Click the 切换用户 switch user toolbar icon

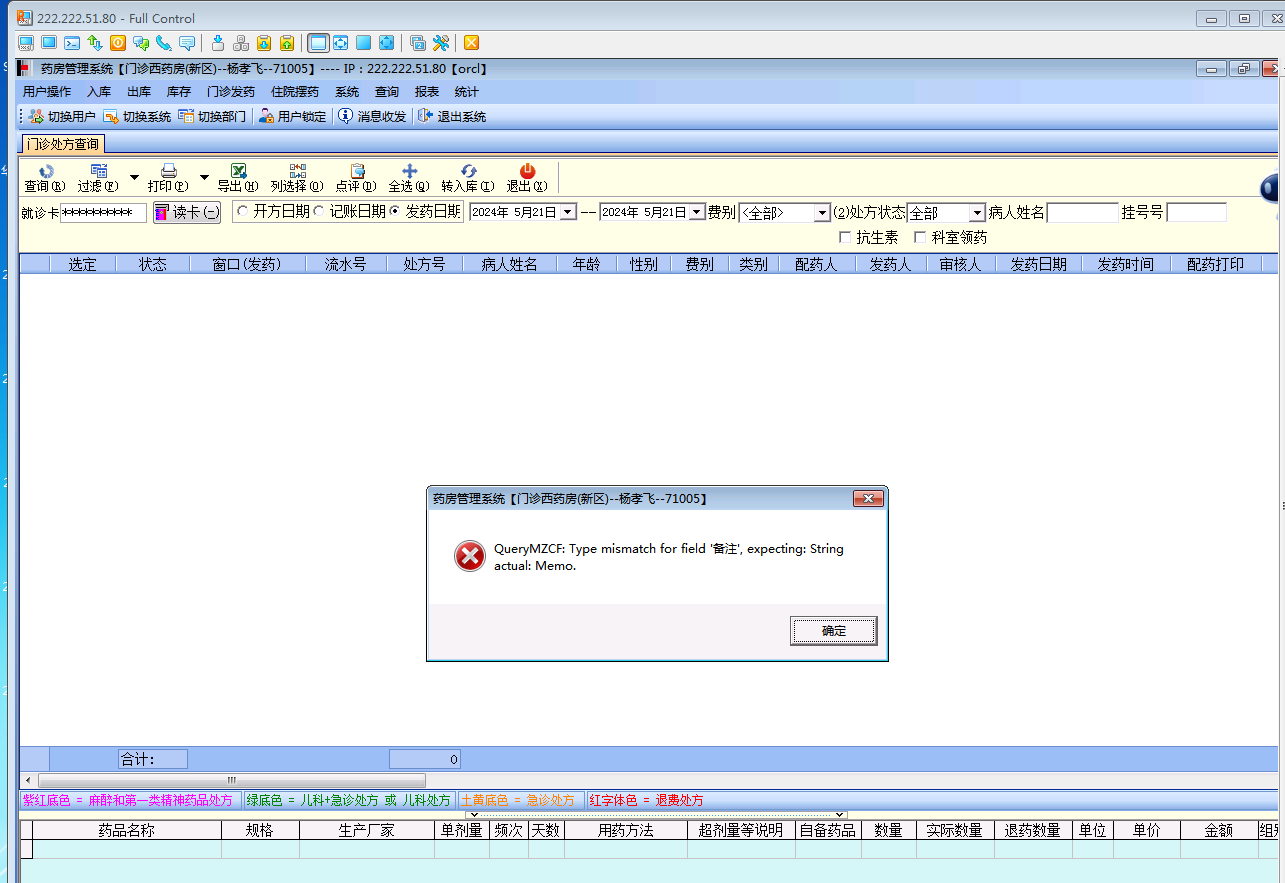(36, 116)
